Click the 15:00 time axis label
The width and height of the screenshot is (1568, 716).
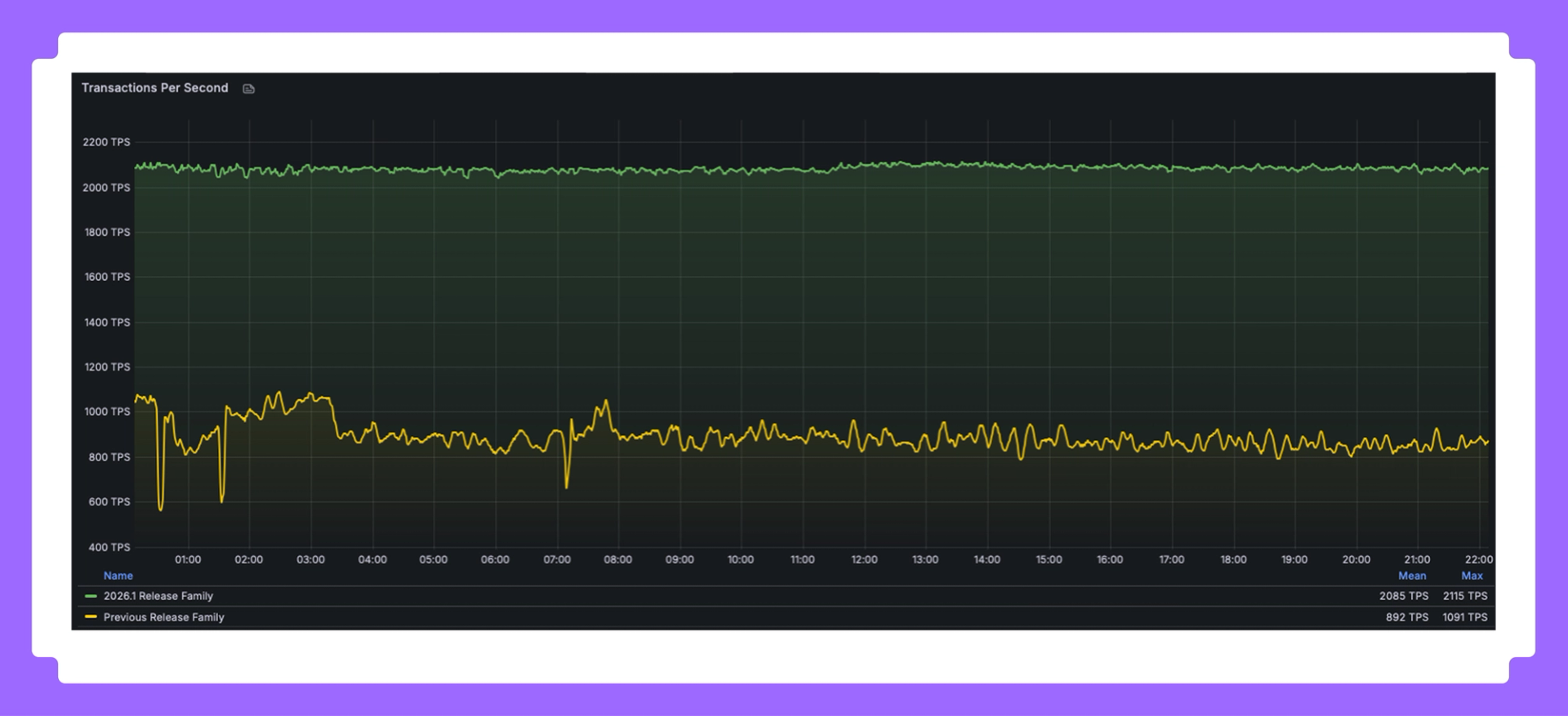1049,559
